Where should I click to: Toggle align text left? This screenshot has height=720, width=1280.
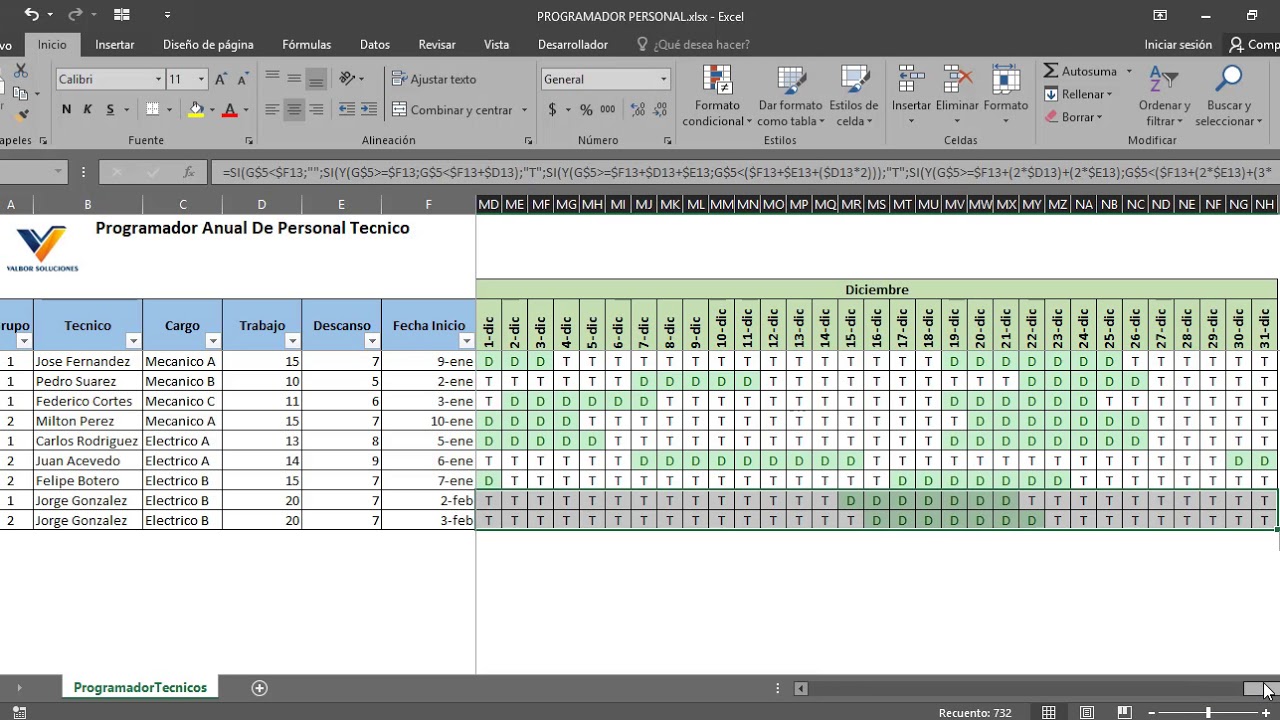[x=272, y=110]
